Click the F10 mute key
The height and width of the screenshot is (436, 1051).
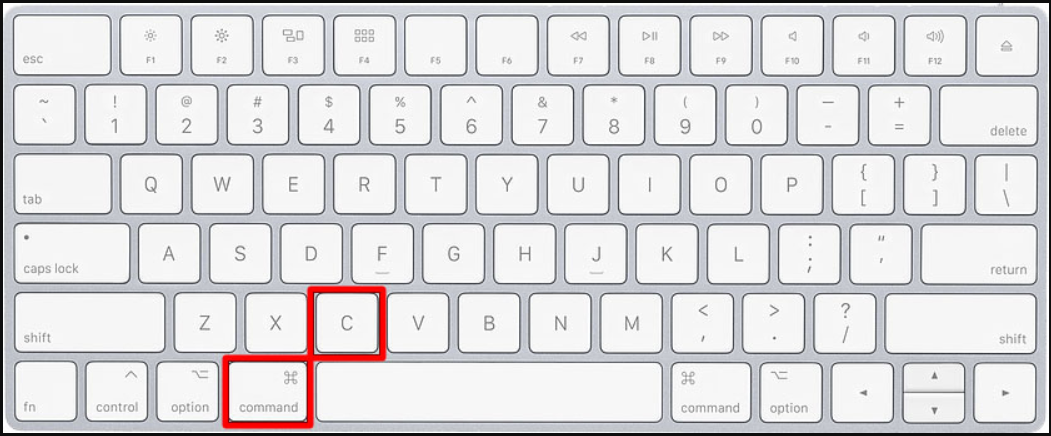click(792, 45)
